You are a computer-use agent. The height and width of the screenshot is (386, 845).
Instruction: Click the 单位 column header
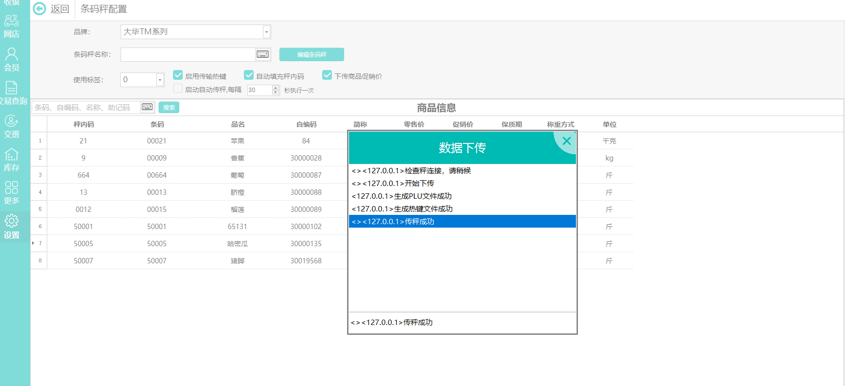click(609, 124)
